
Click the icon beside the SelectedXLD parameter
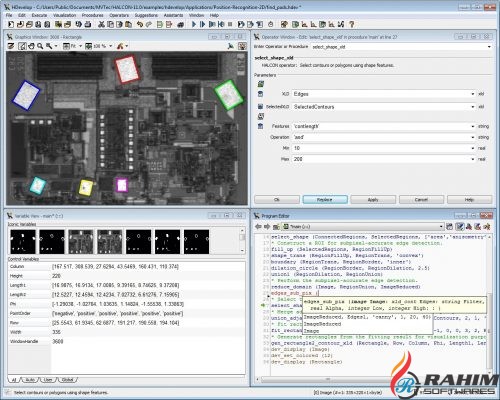click(x=261, y=106)
